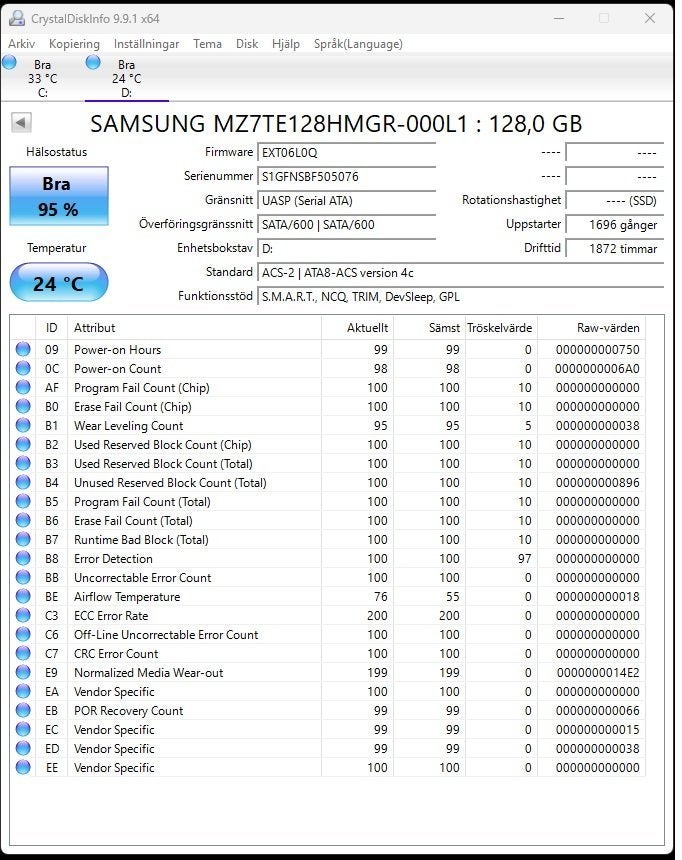Click status icon for Unused Reserved Block Count (Total)
The image size is (682, 860).
coord(23,482)
